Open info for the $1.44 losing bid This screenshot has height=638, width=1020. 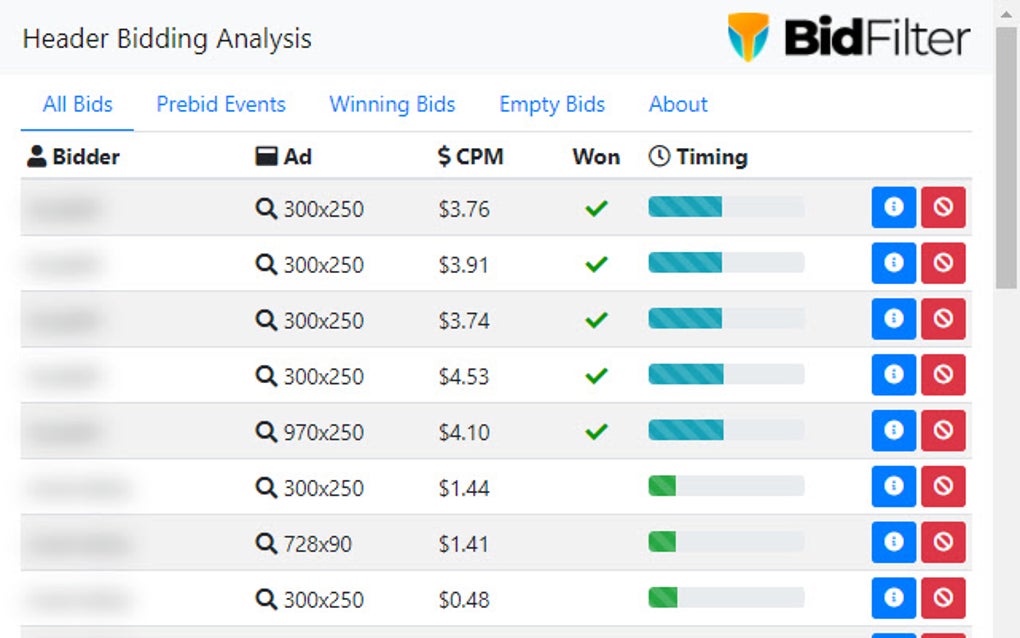[x=893, y=487]
